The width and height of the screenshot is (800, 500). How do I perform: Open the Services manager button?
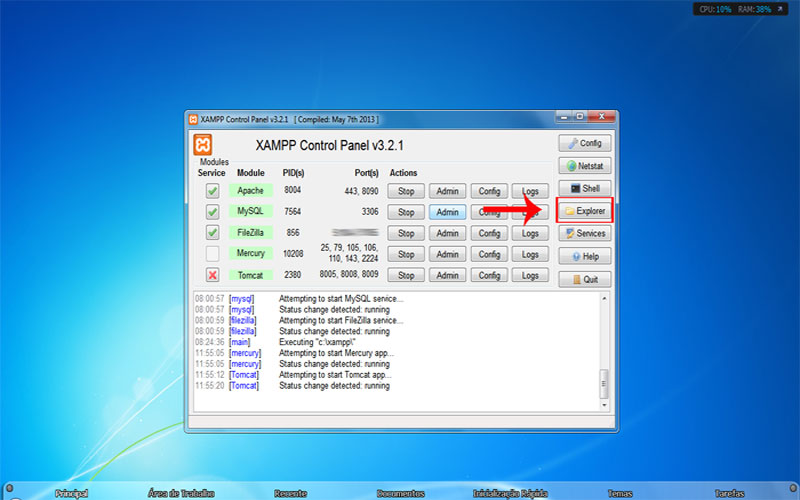point(585,233)
